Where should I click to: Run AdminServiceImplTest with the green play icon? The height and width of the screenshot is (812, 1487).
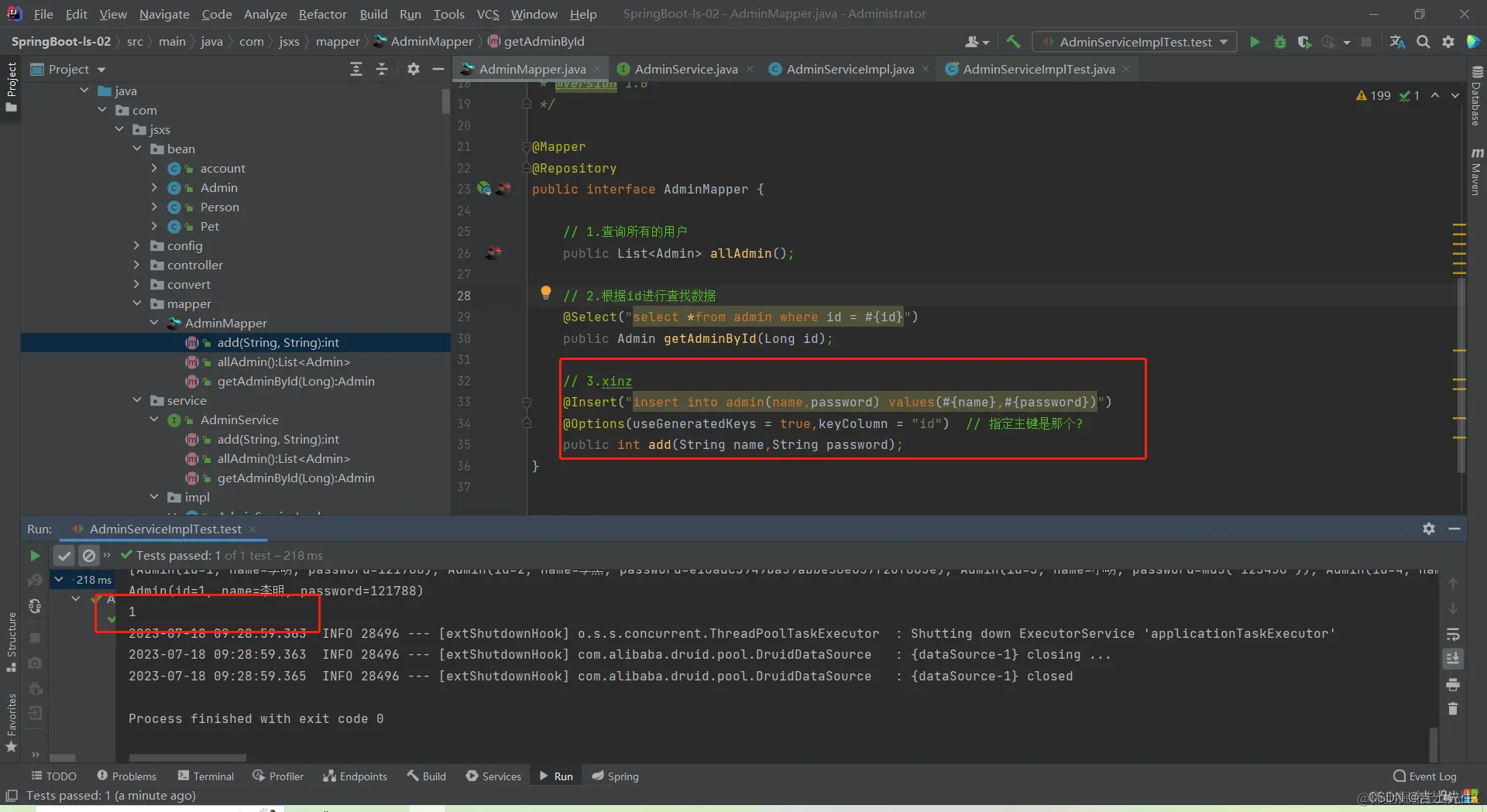[1255, 42]
